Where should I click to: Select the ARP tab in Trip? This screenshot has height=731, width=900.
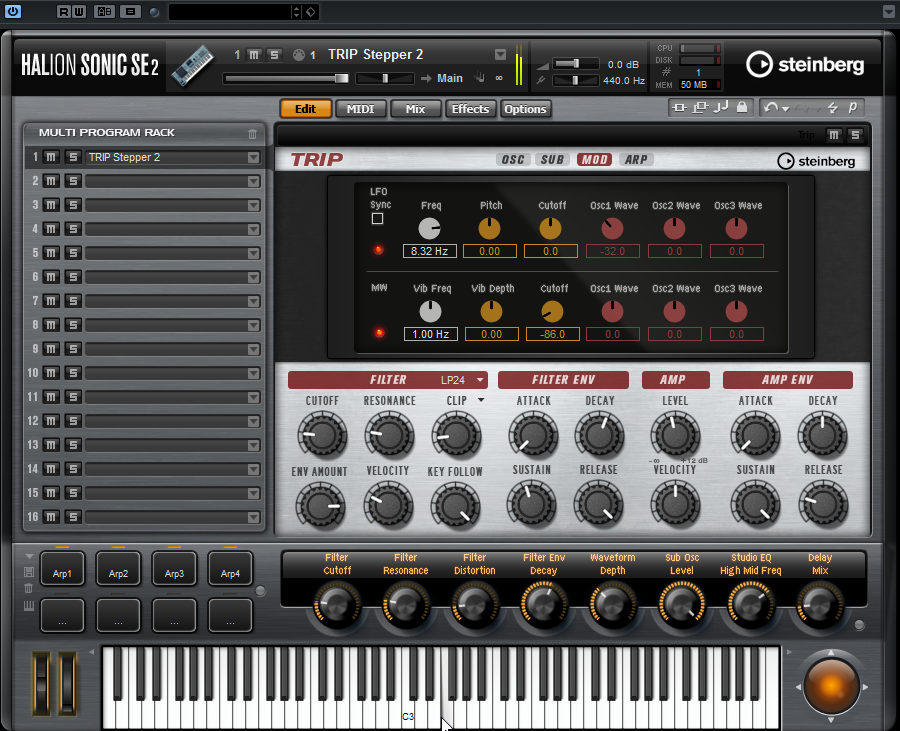[x=636, y=160]
